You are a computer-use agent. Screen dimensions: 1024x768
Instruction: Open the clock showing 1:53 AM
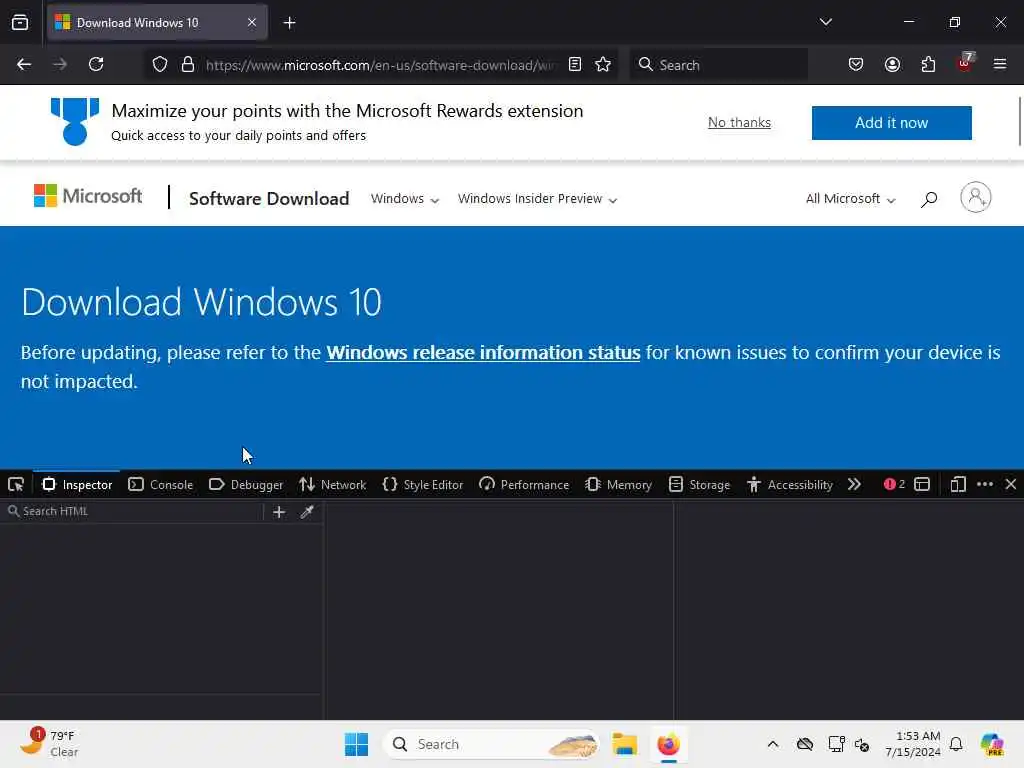tap(913, 744)
